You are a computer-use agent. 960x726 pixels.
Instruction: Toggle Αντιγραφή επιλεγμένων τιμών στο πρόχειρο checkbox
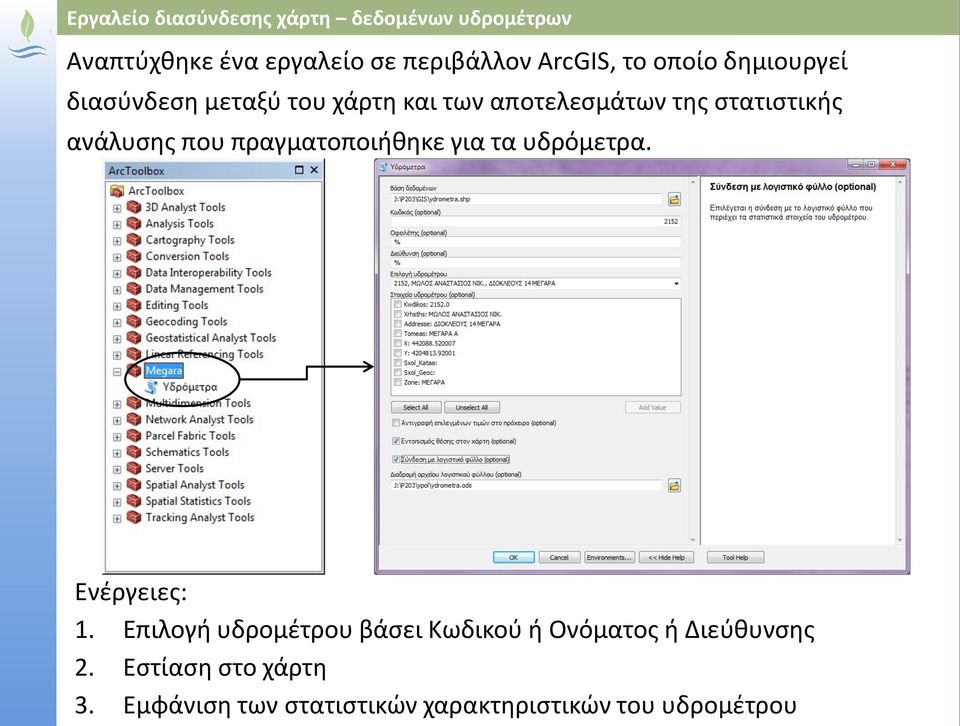[x=396, y=423]
